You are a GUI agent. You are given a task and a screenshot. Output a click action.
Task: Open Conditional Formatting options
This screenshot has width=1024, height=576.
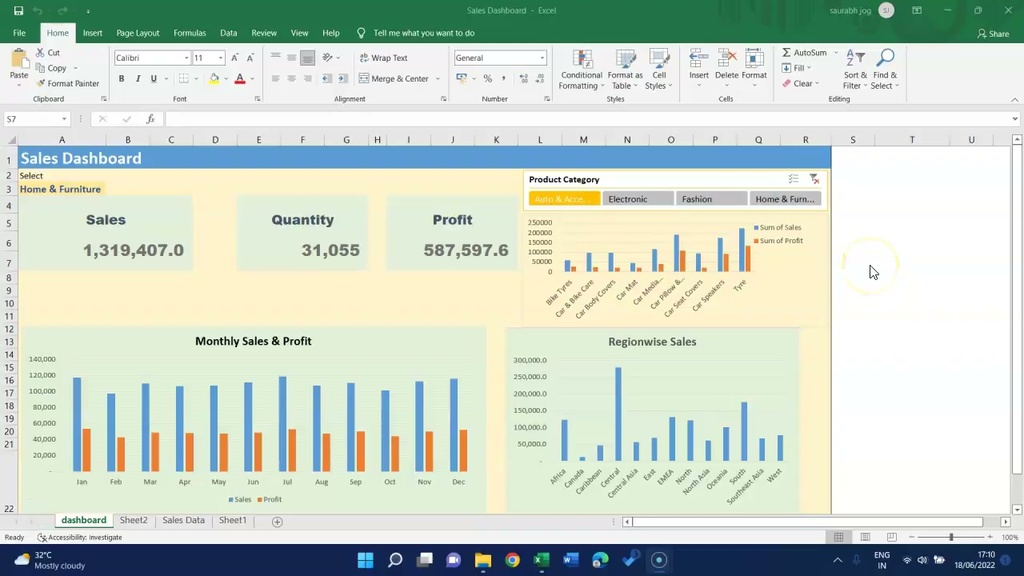581,70
